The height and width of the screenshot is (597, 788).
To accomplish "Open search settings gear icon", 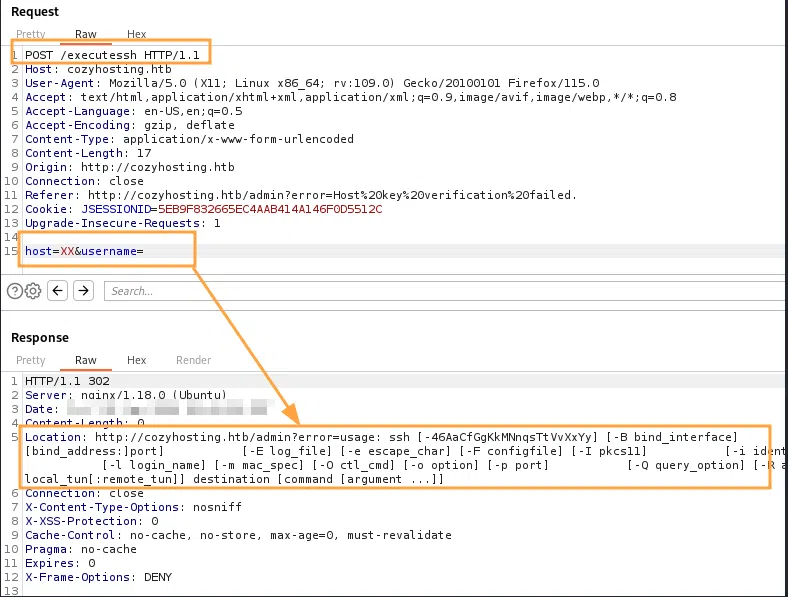I will [x=33, y=291].
